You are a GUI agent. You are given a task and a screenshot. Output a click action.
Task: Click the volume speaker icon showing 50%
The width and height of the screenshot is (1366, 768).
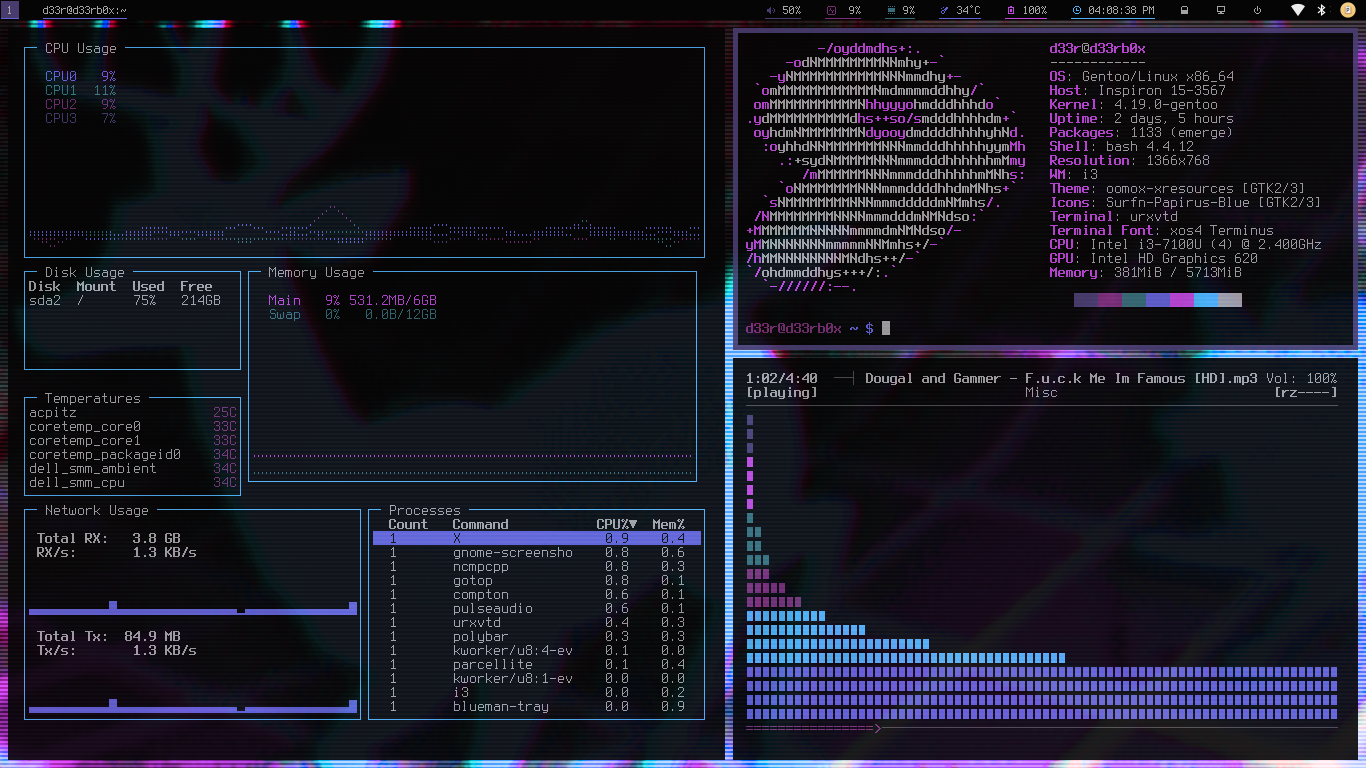click(771, 10)
